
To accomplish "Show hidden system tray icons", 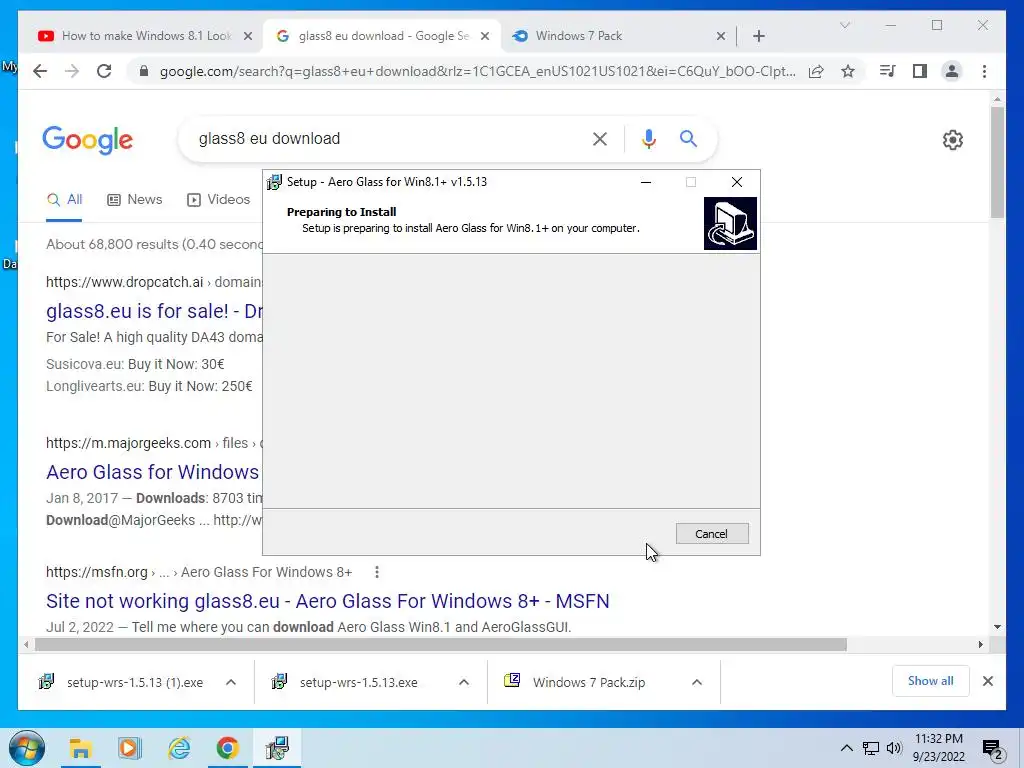I will (x=846, y=748).
